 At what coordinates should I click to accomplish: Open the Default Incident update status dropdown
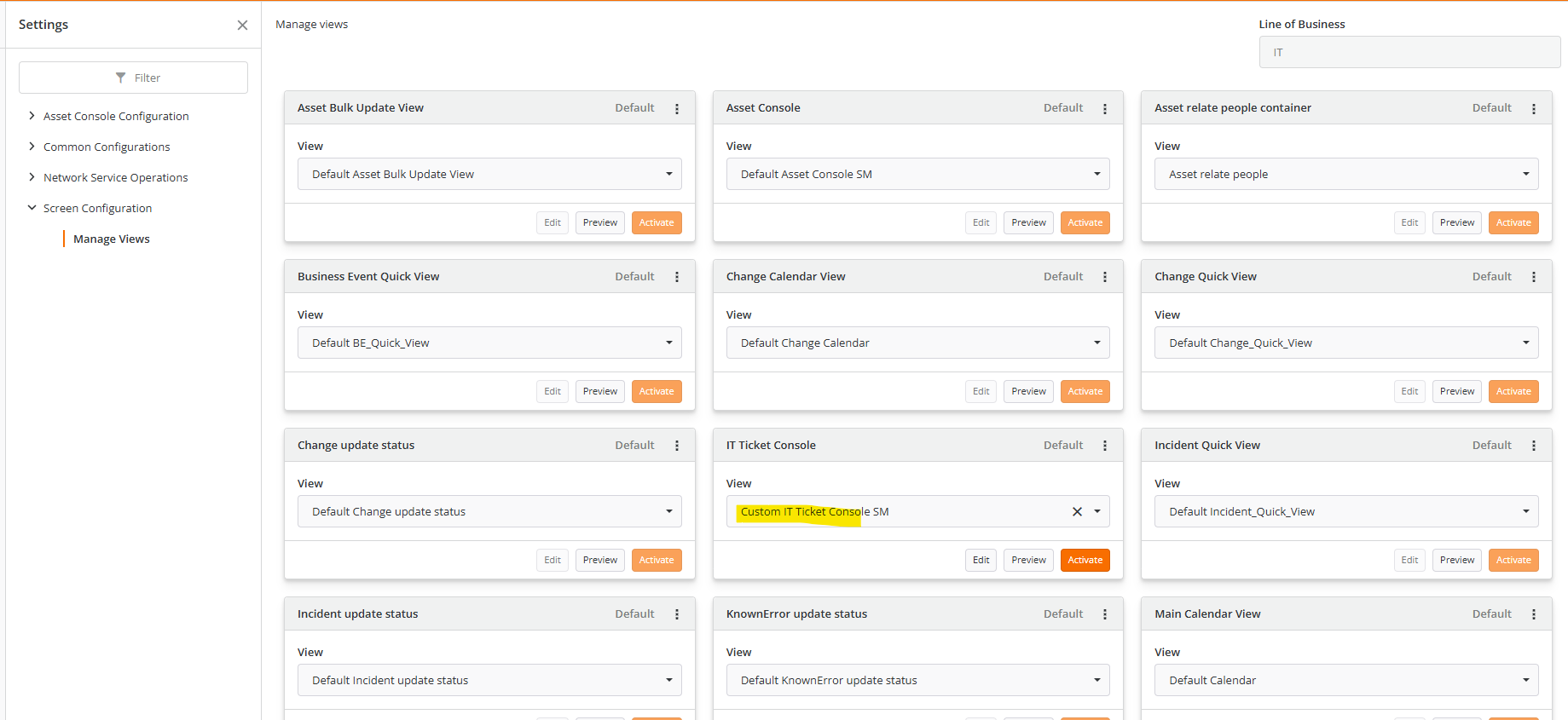pos(489,680)
